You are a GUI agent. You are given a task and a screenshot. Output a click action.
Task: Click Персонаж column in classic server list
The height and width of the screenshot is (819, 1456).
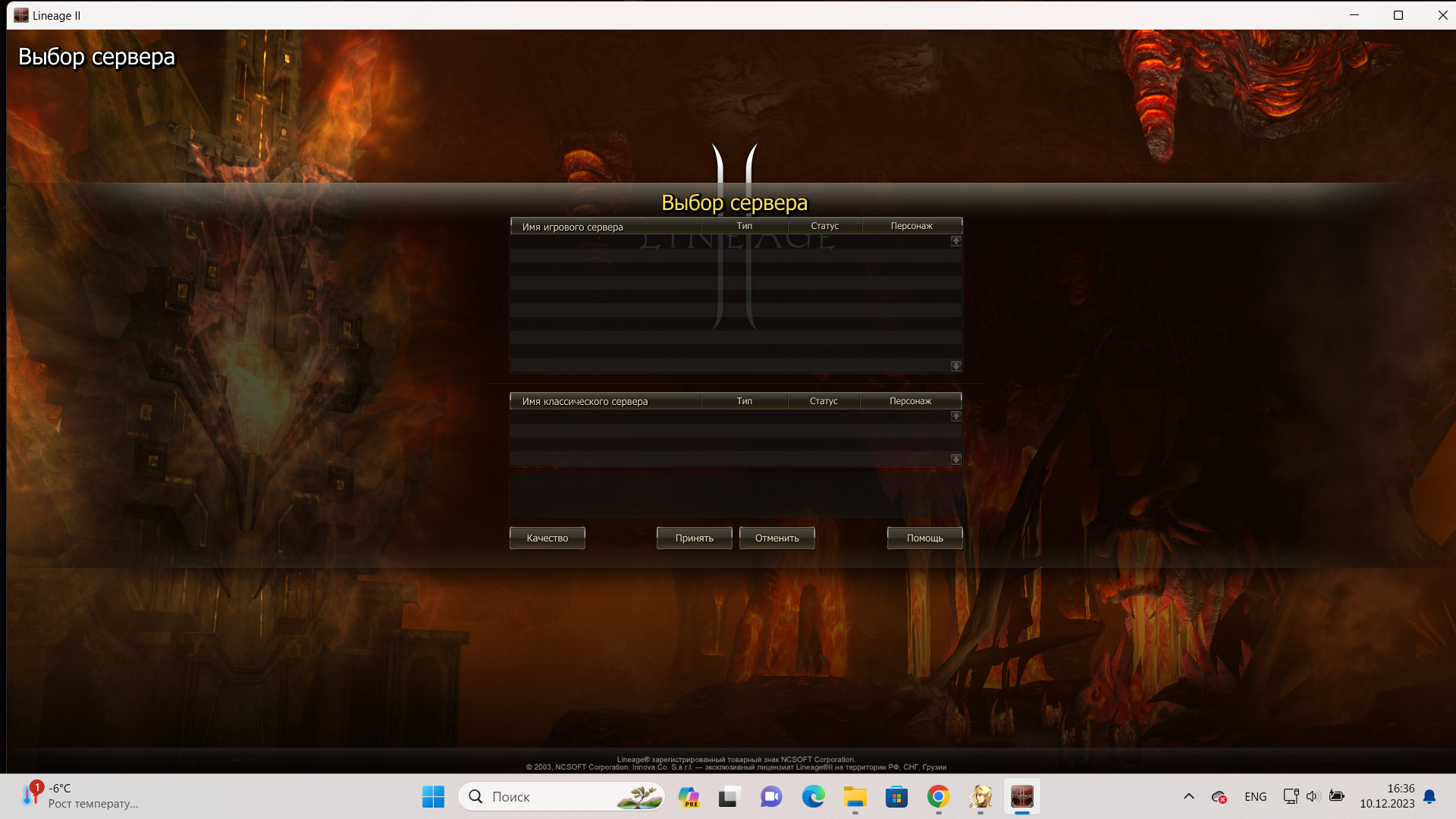click(911, 401)
